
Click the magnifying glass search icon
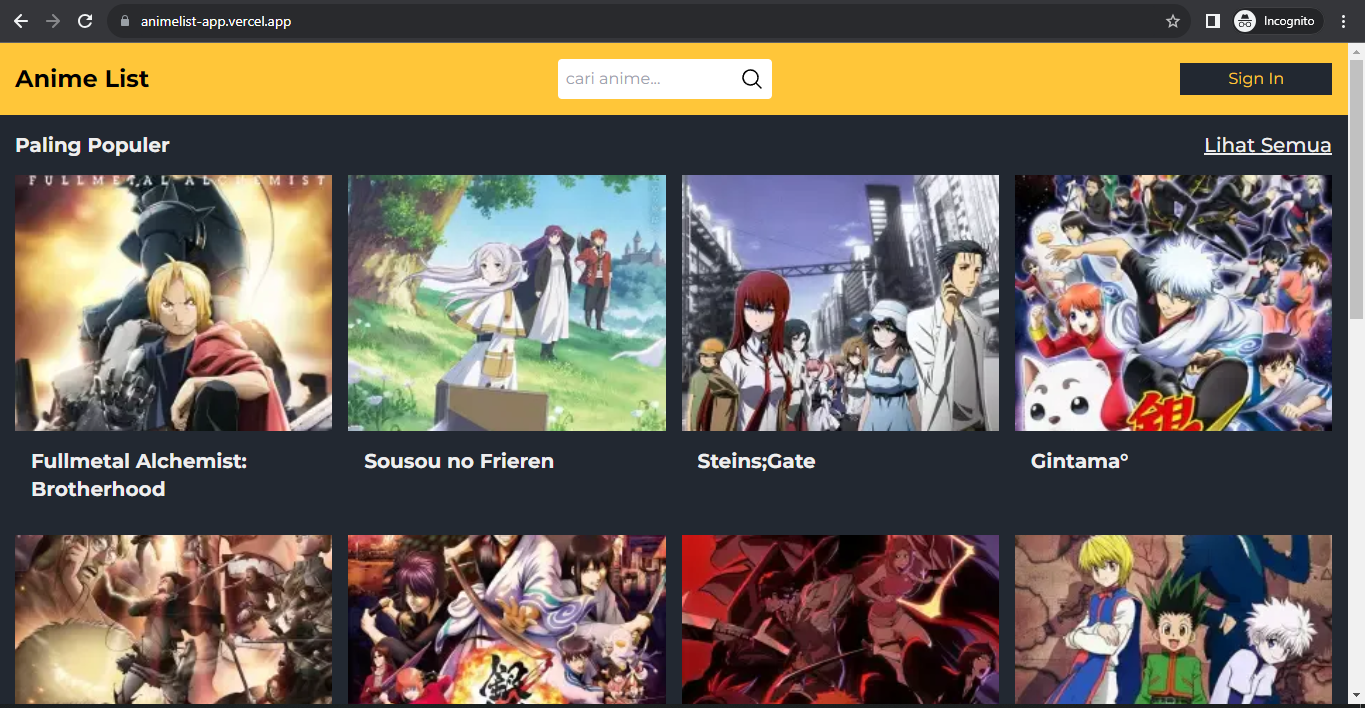click(x=751, y=79)
